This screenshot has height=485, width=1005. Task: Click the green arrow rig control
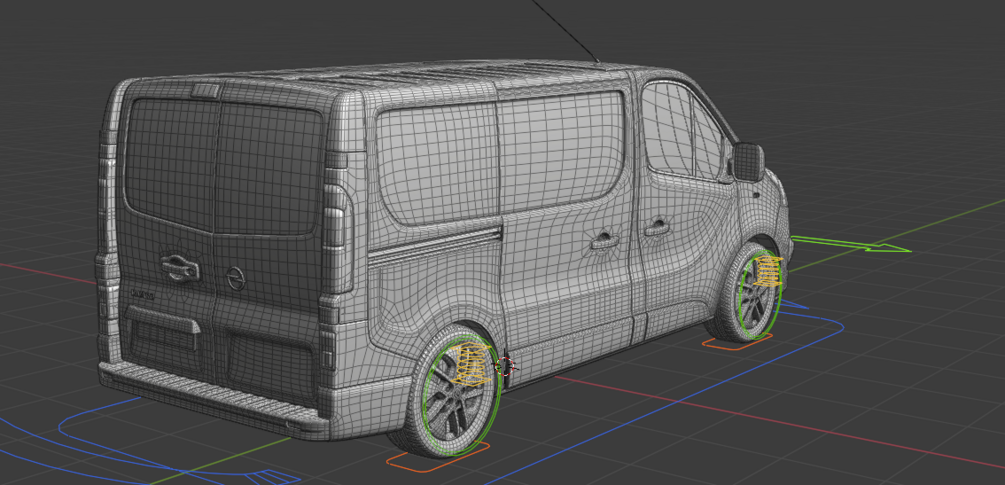(851, 244)
